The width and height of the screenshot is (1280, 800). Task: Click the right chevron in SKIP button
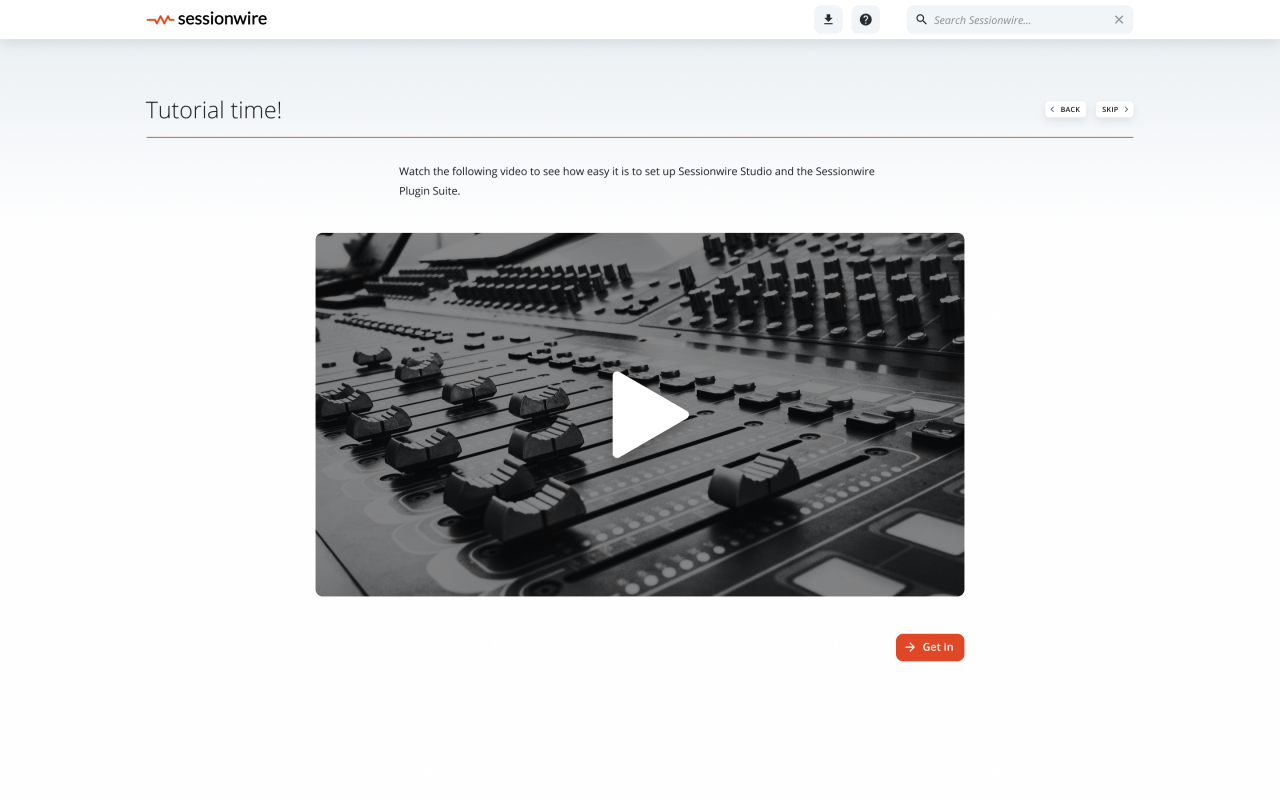pyautogui.click(x=1126, y=110)
